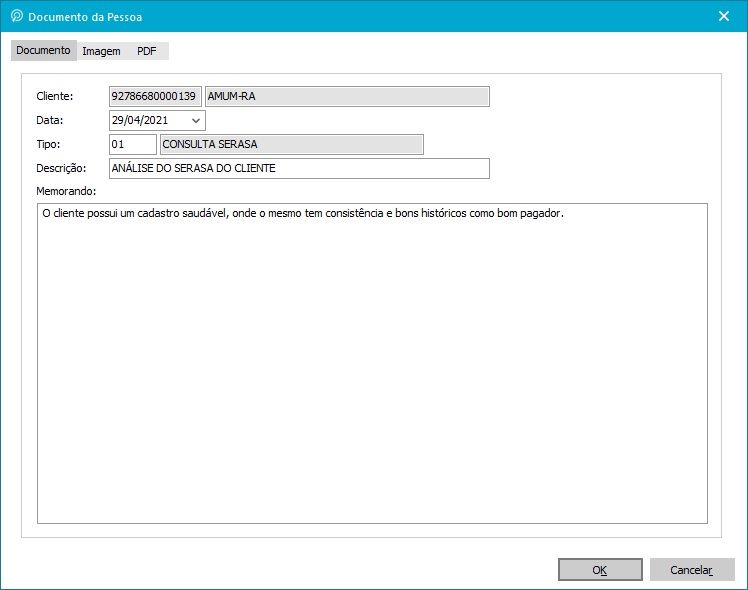Switch to the Imagem tab
Screen dimensions: 748x590
click(x=101, y=51)
